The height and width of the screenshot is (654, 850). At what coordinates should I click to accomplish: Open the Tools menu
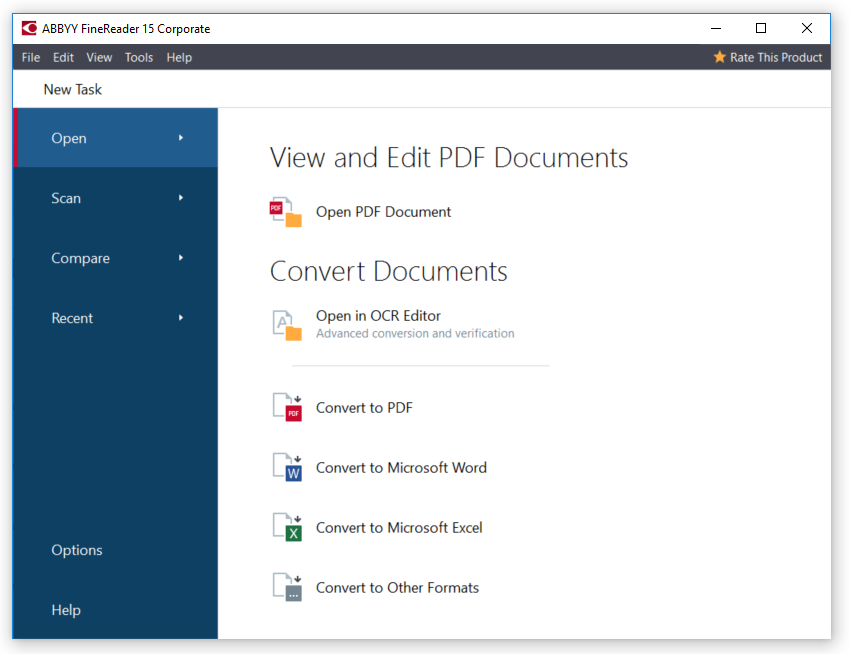139,57
